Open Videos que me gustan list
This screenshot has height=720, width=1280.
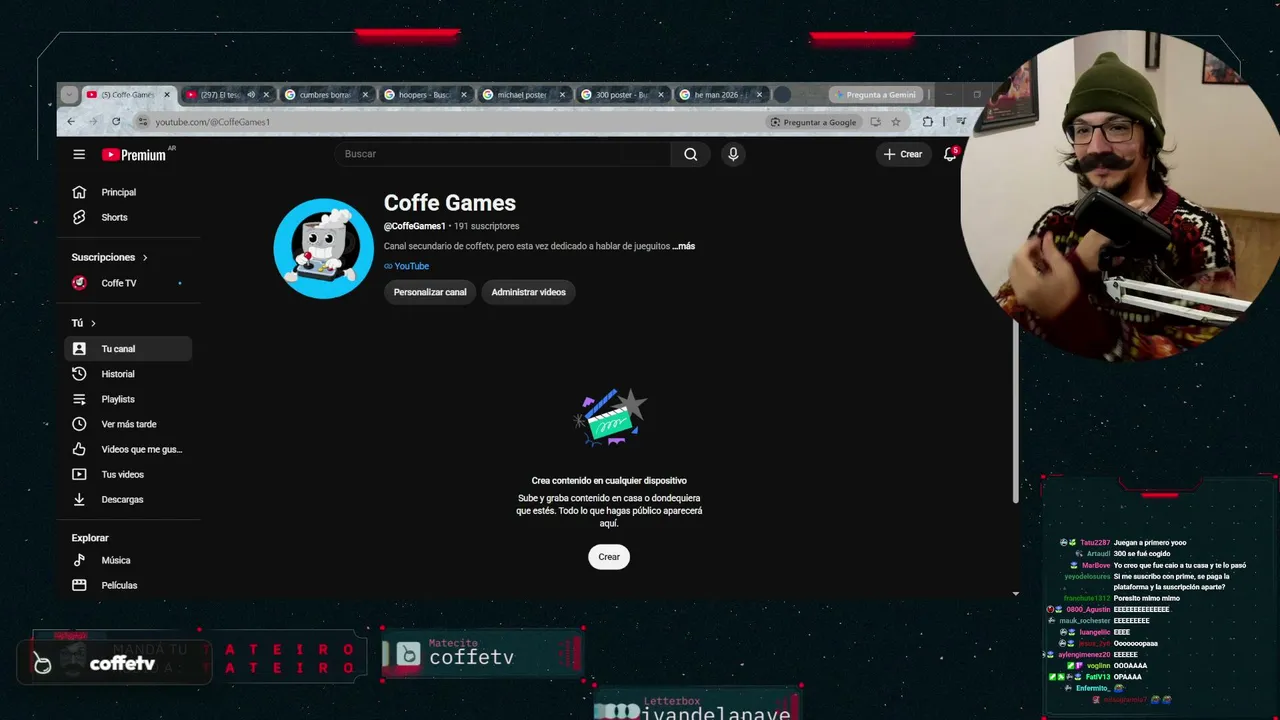[x=128, y=449]
